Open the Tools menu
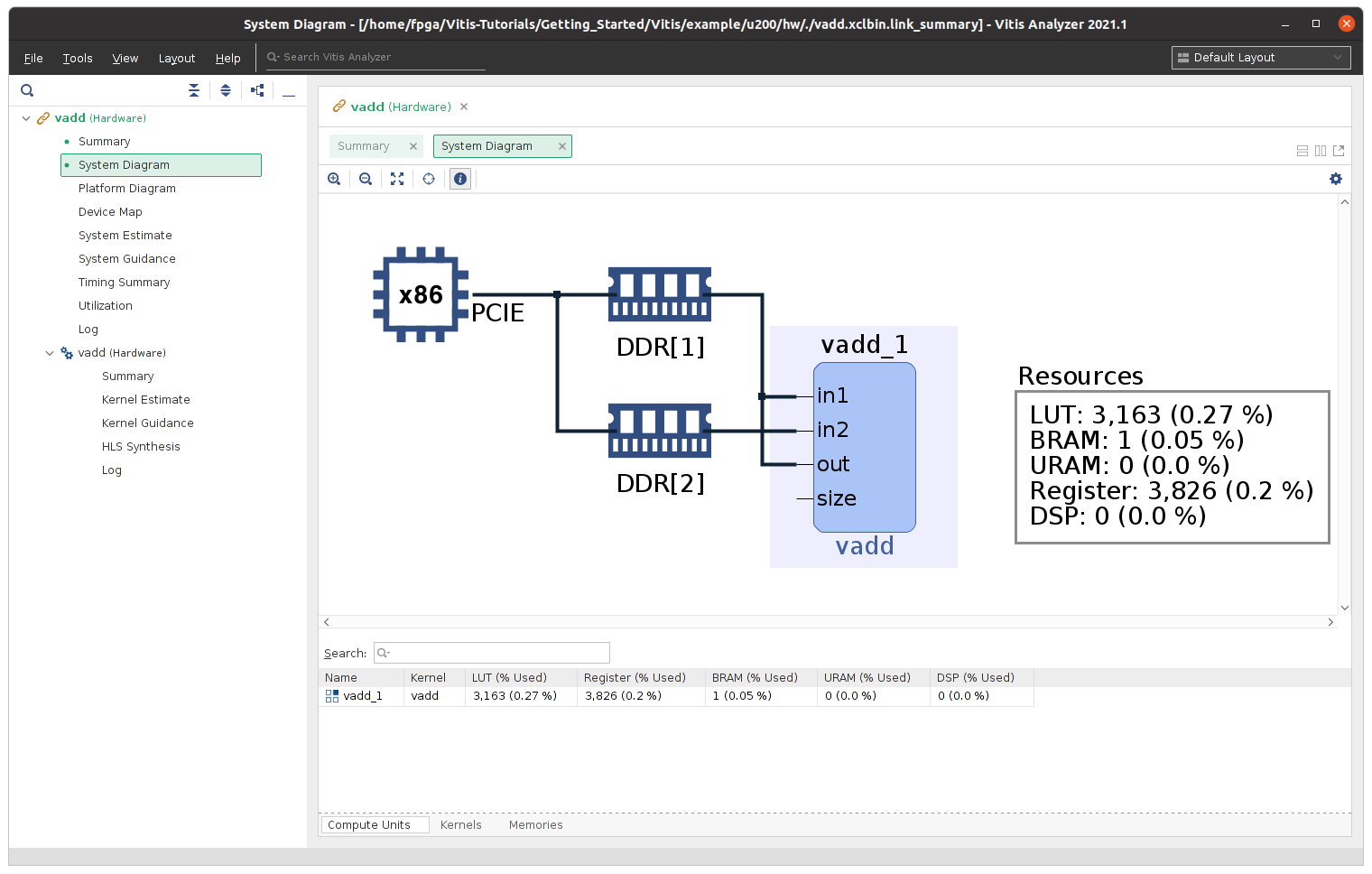Viewport: 1372px width, 874px height. point(78,58)
